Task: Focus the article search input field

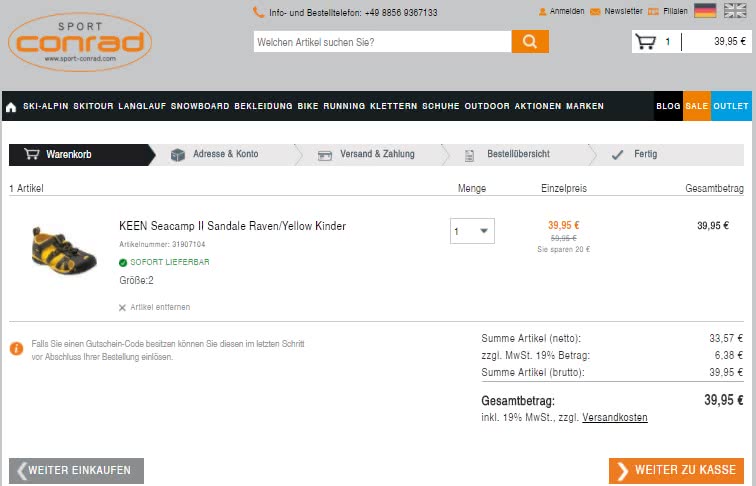Action: (382, 42)
